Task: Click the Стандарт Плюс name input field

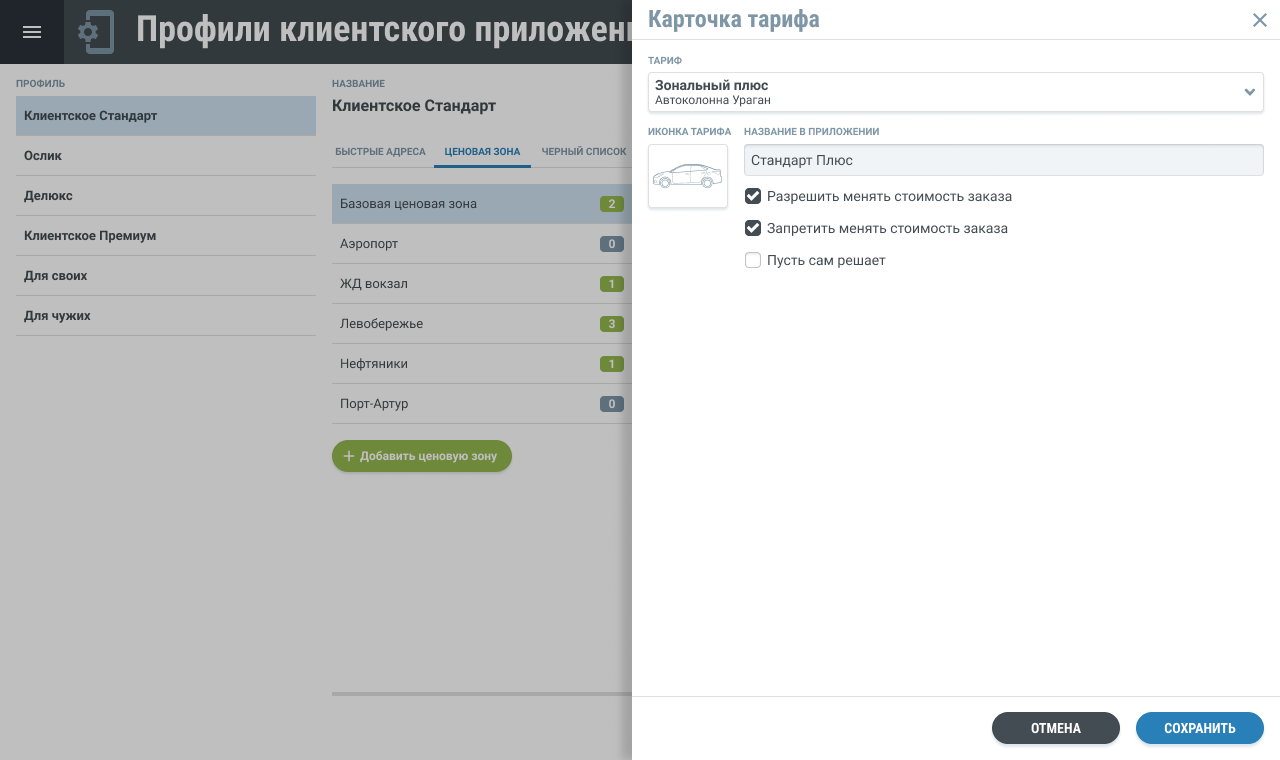Action: [x=1003, y=160]
